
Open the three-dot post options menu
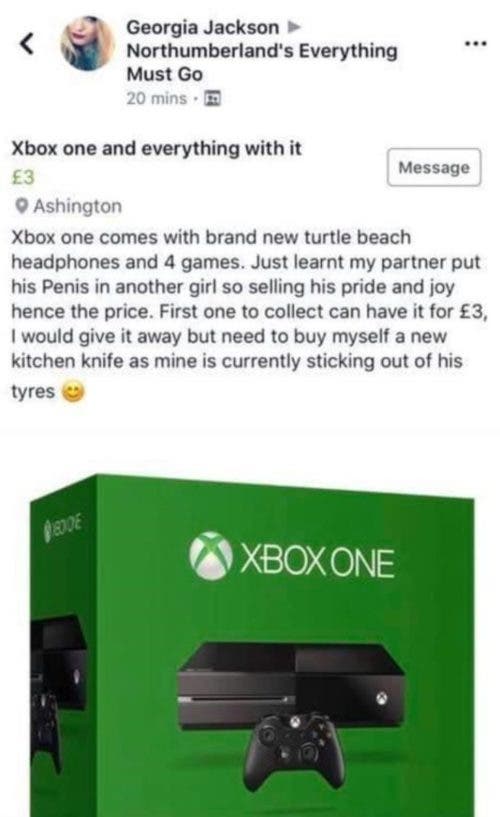(x=476, y=43)
